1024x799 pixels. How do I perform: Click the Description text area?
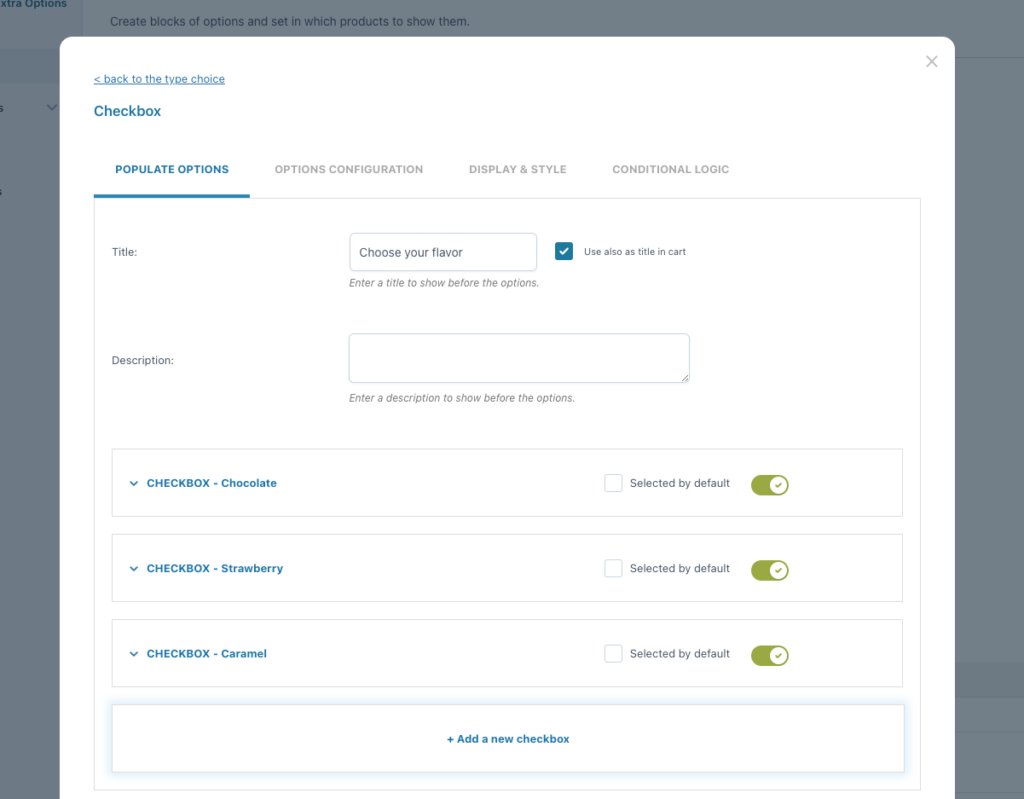(x=519, y=358)
